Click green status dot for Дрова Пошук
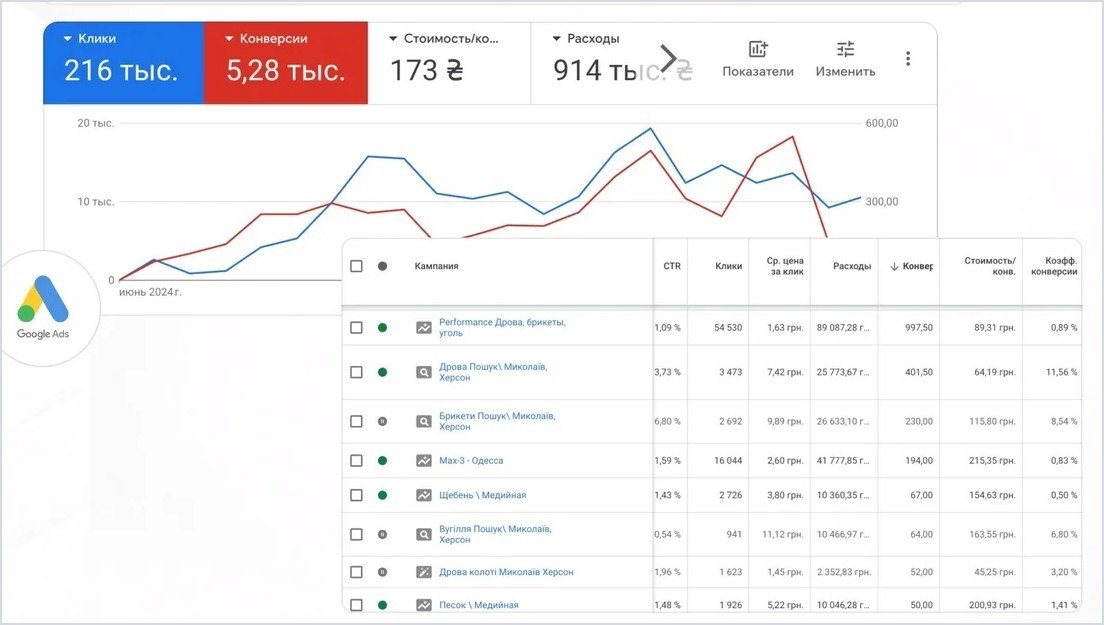The width and height of the screenshot is (1104, 625). 382,372
